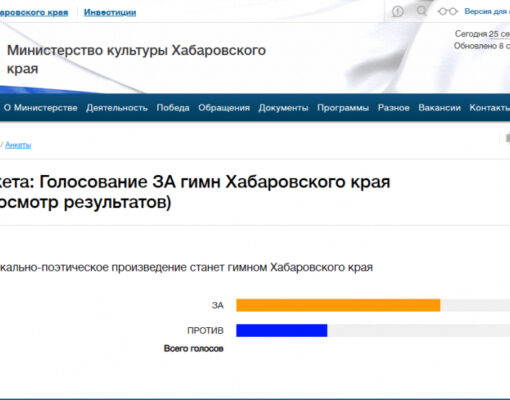Click the blue ПРОТИВ results bar

click(282, 331)
